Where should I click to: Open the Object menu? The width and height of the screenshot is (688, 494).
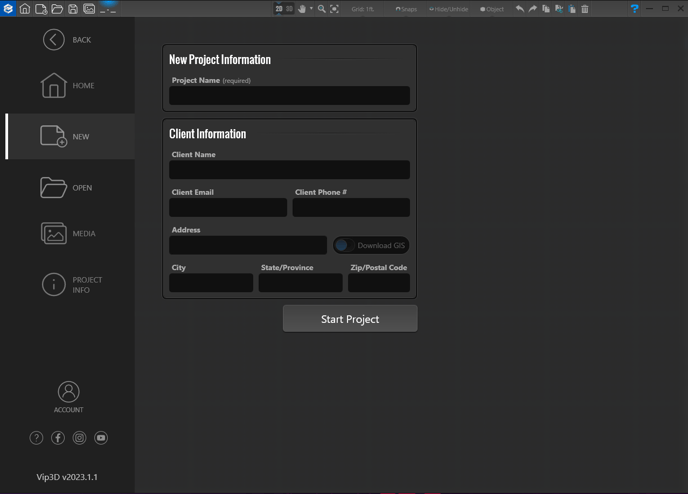point(492,9)
